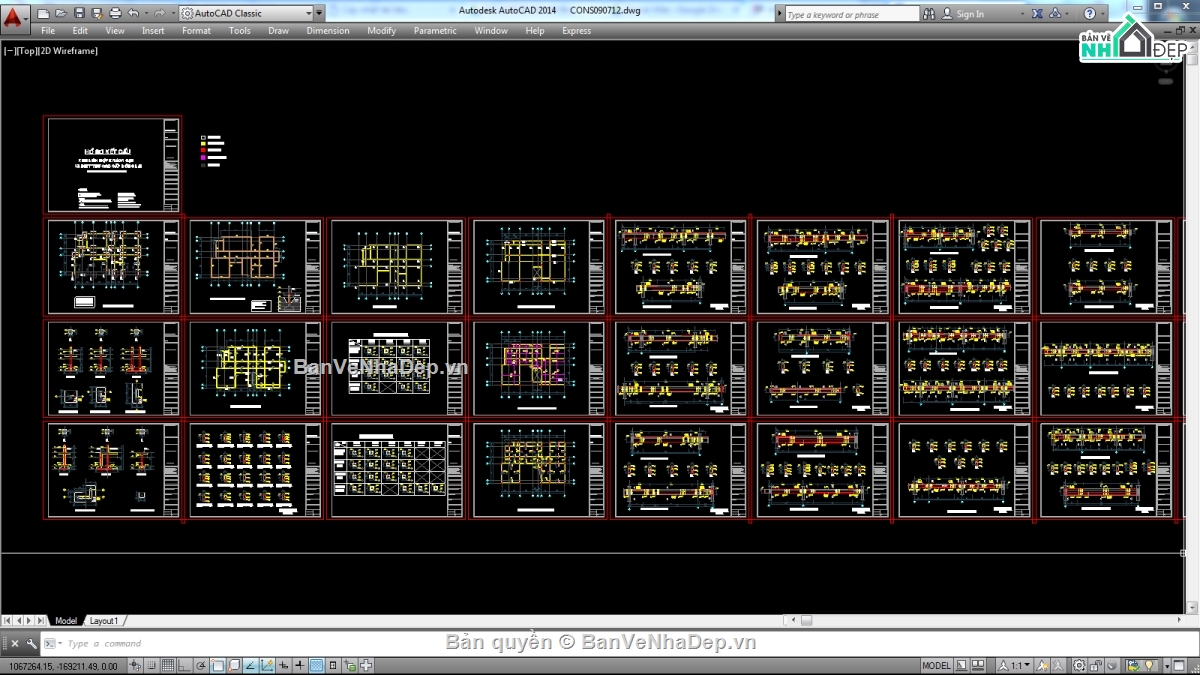The width and height of the screenshot is (1200, 675).
Task: Redo the last undone action
Action: [160, 13]
